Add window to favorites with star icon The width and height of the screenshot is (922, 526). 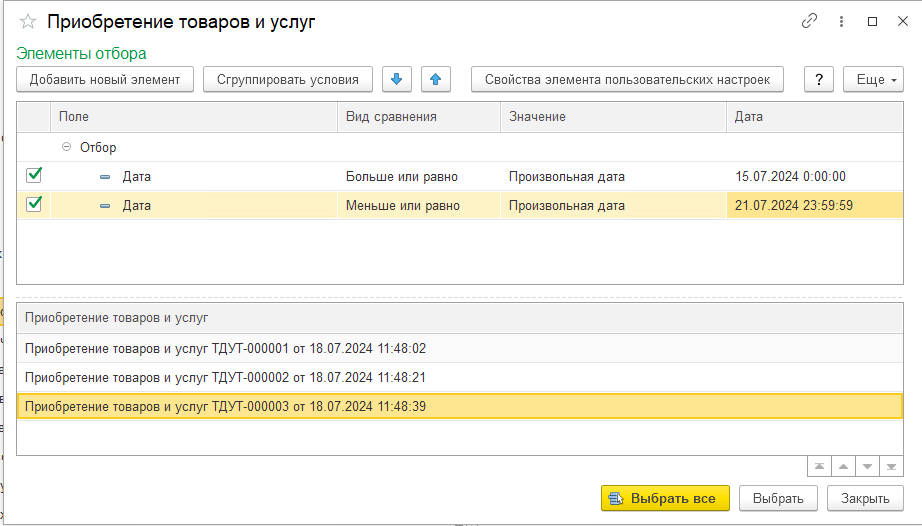coord(28,22)
